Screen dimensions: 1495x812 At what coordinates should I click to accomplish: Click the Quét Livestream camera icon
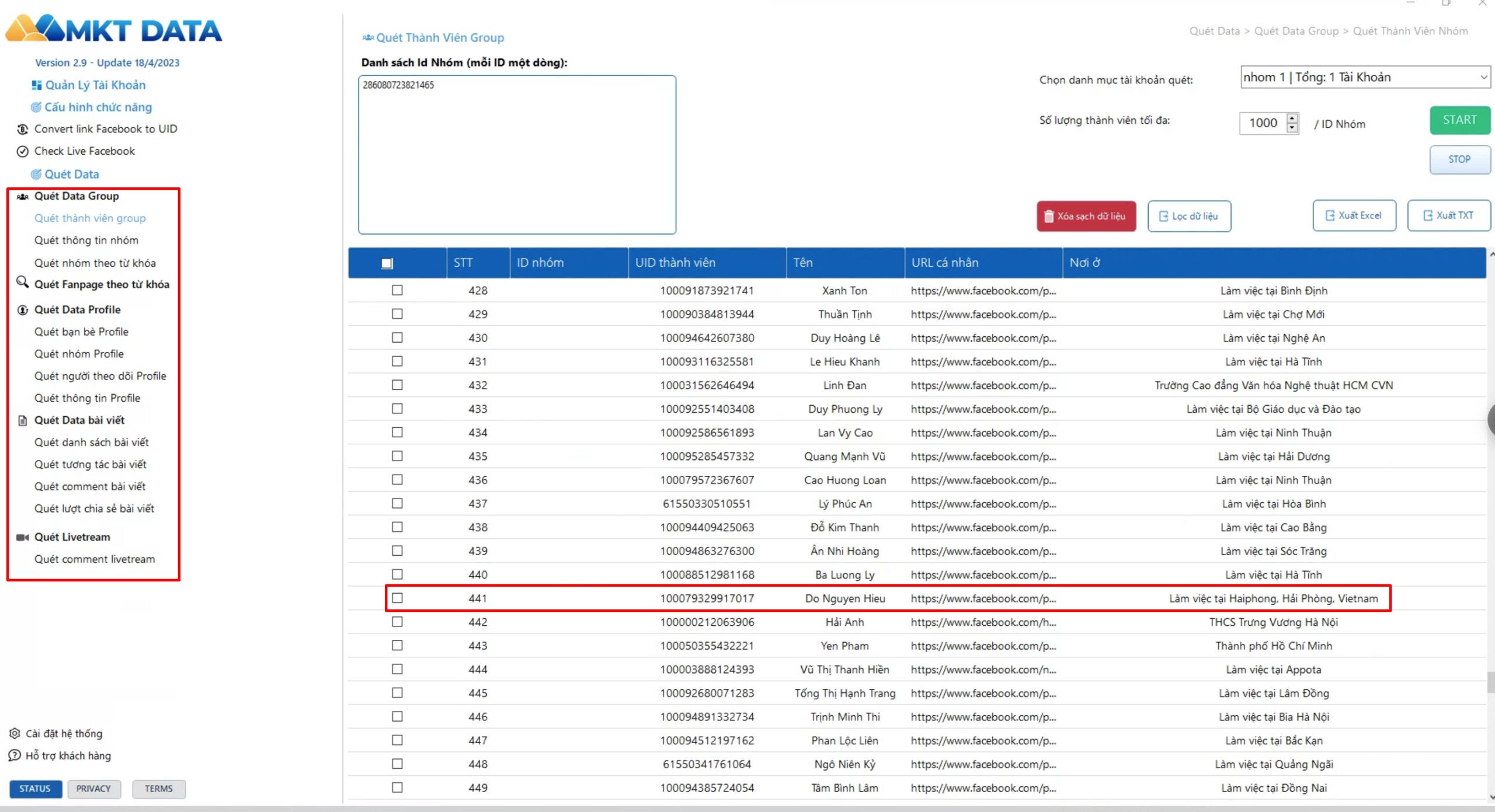22,537
